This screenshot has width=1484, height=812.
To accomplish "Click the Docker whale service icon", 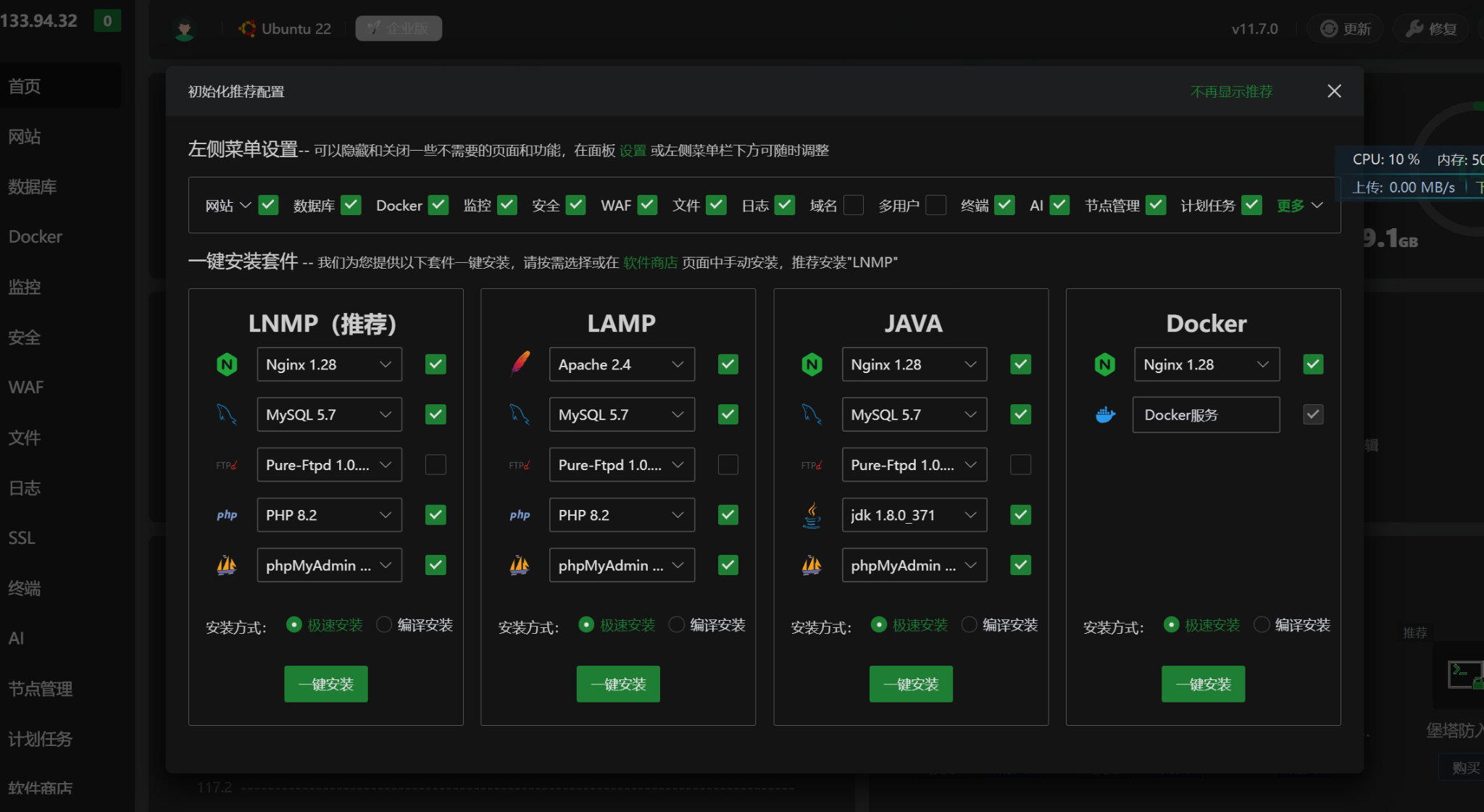I will [x=1105, y=415].
